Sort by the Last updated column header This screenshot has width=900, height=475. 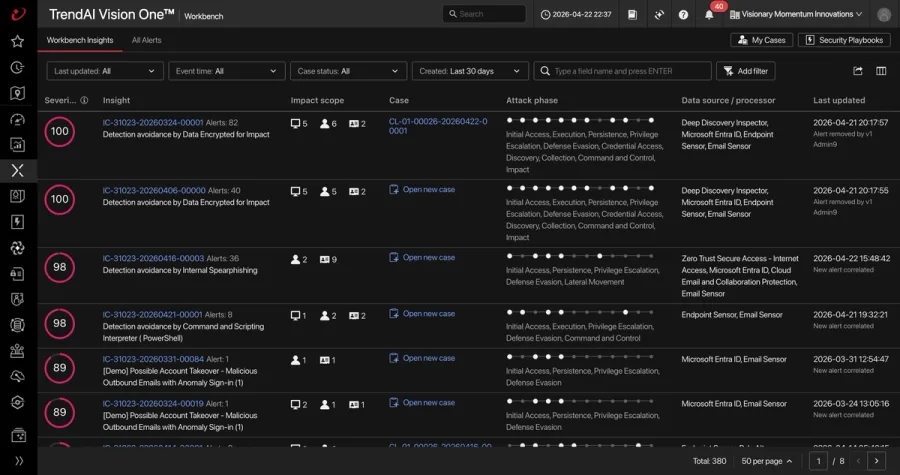click(x=839, y=100)
